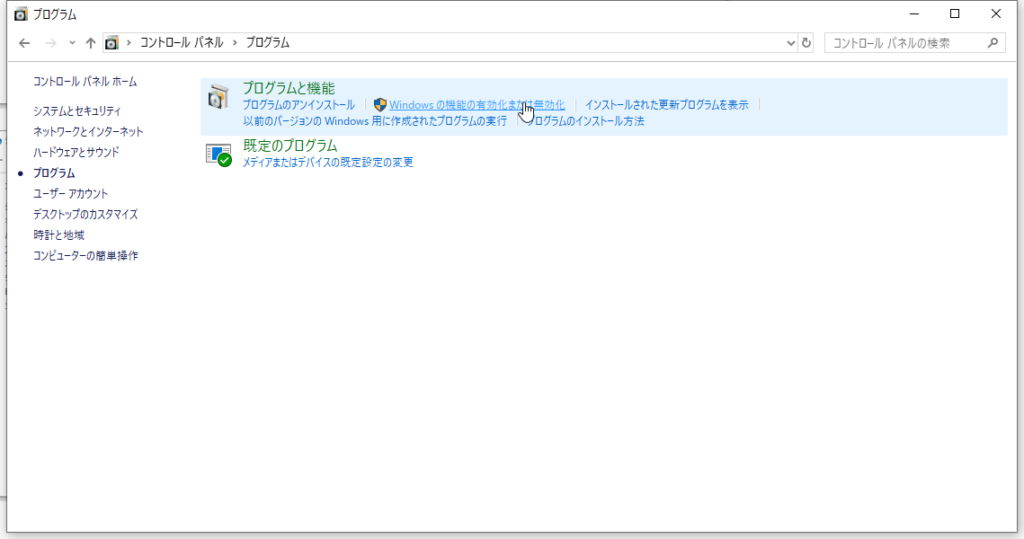Go to システムとセキュリティ category

pyautogui.click(x=77, y=111)
